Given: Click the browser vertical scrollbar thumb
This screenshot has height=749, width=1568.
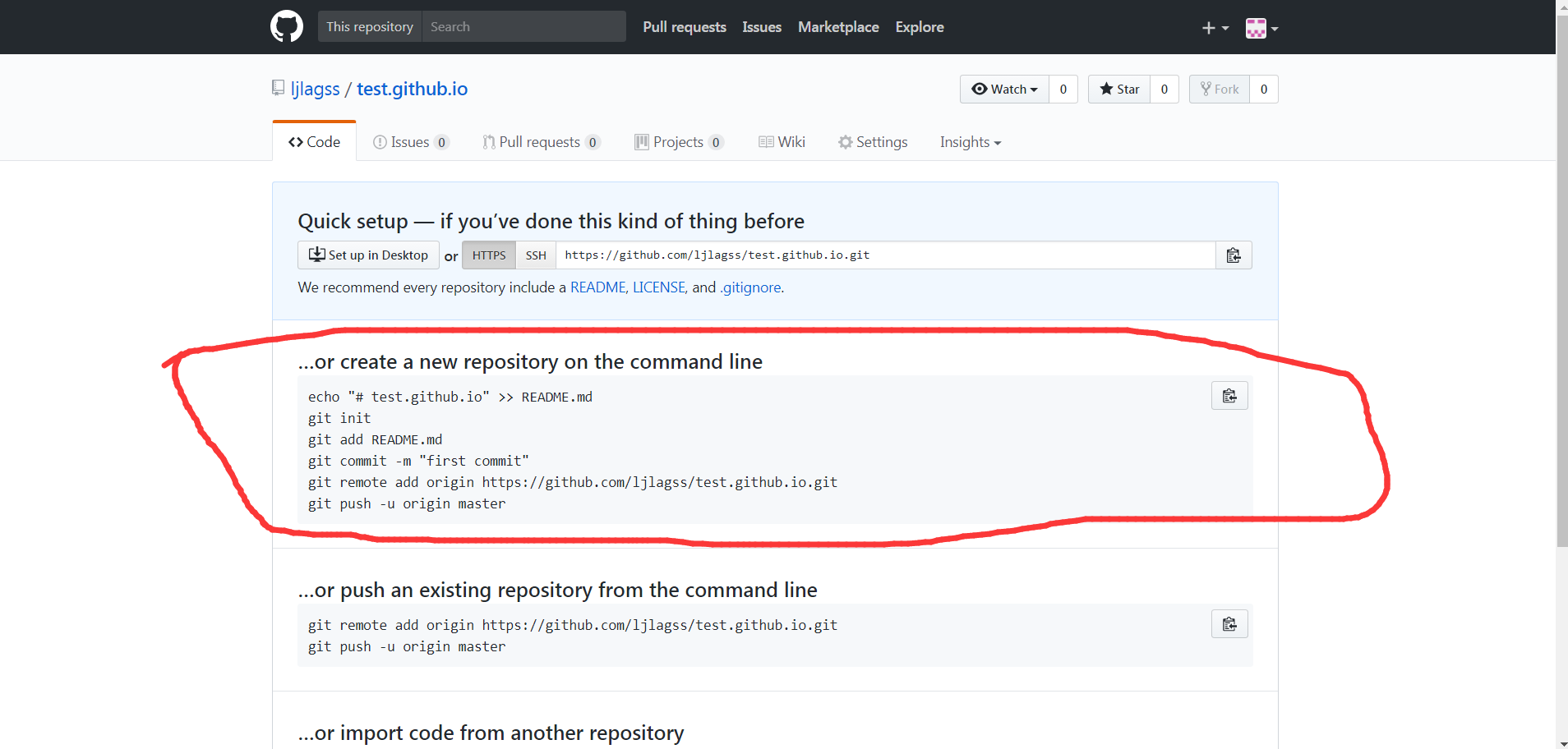Looking at the screenshot, I should tap(1561, 279).
